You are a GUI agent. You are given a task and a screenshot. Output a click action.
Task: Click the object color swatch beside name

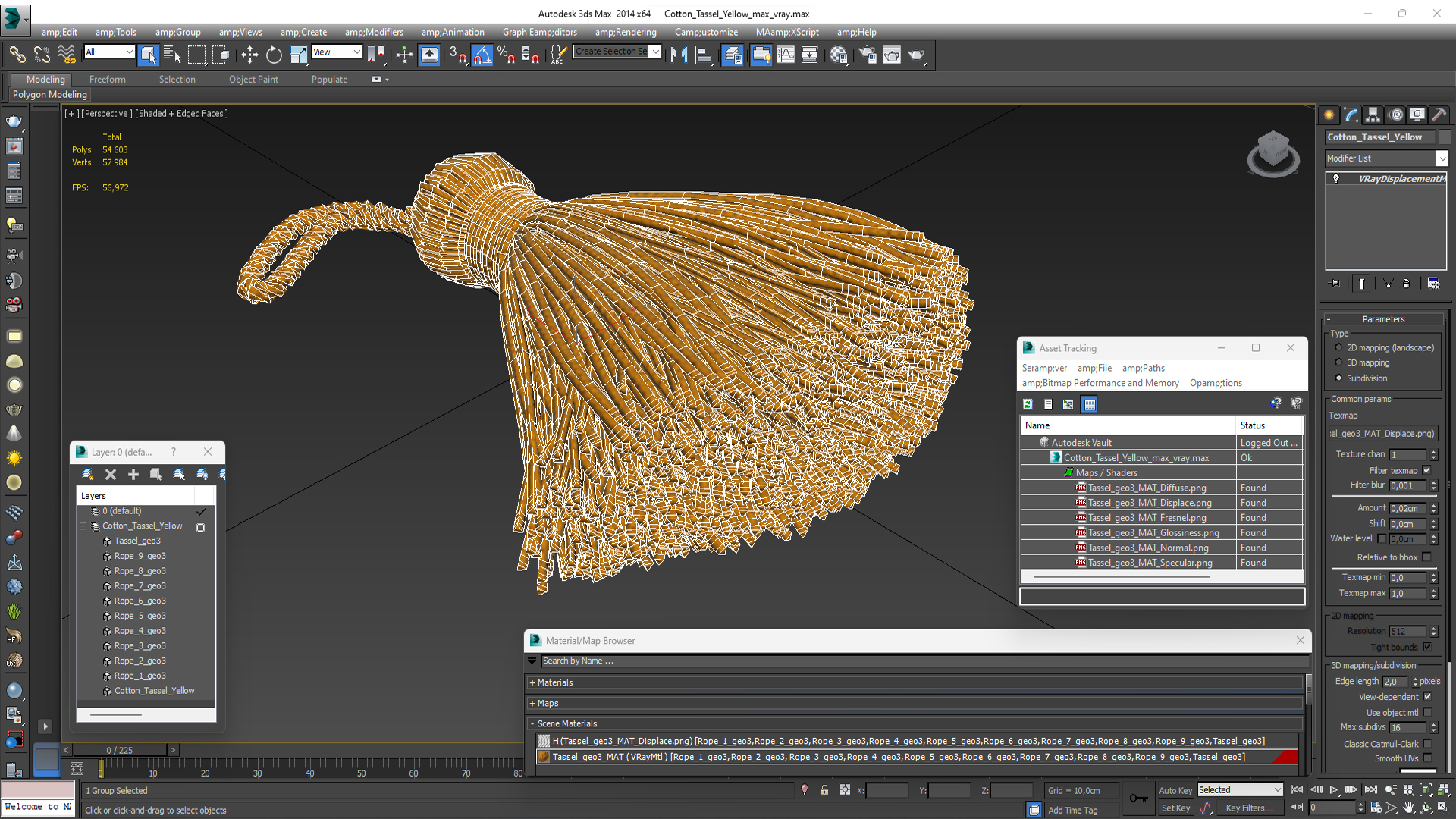click(x=1444, y=136)
